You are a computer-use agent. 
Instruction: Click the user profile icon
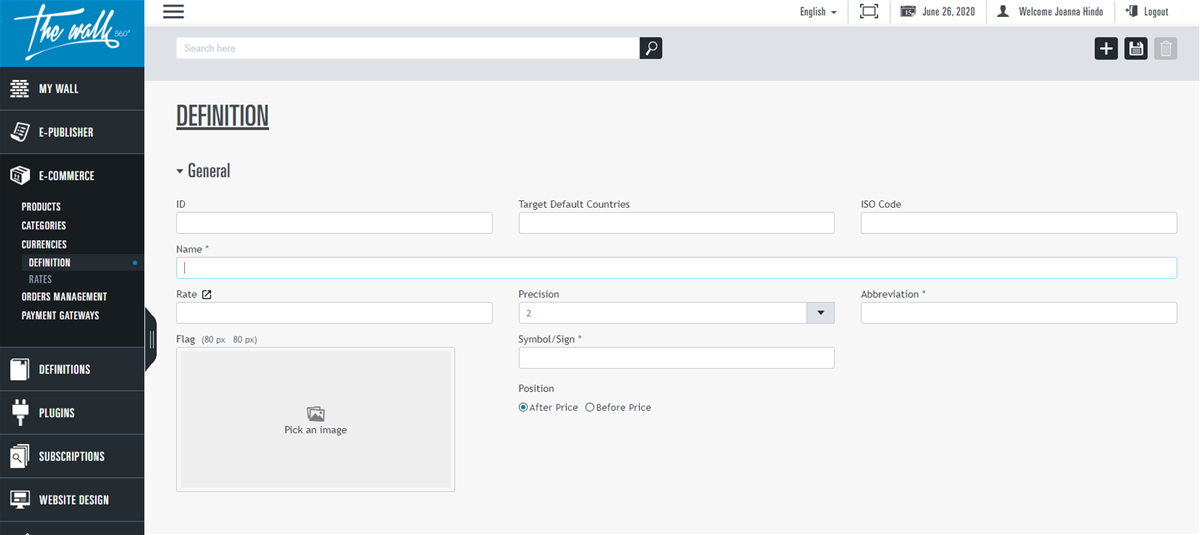click(1003, 11)
